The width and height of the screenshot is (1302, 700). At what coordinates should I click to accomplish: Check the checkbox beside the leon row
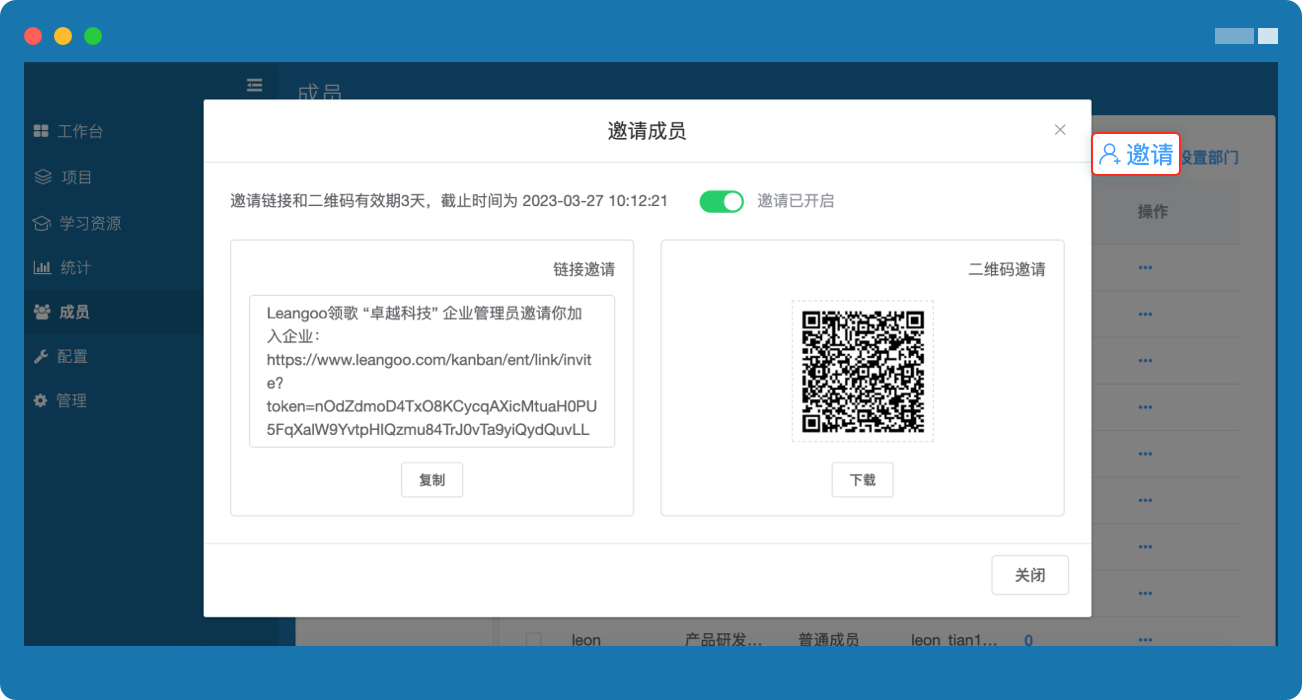534,640
